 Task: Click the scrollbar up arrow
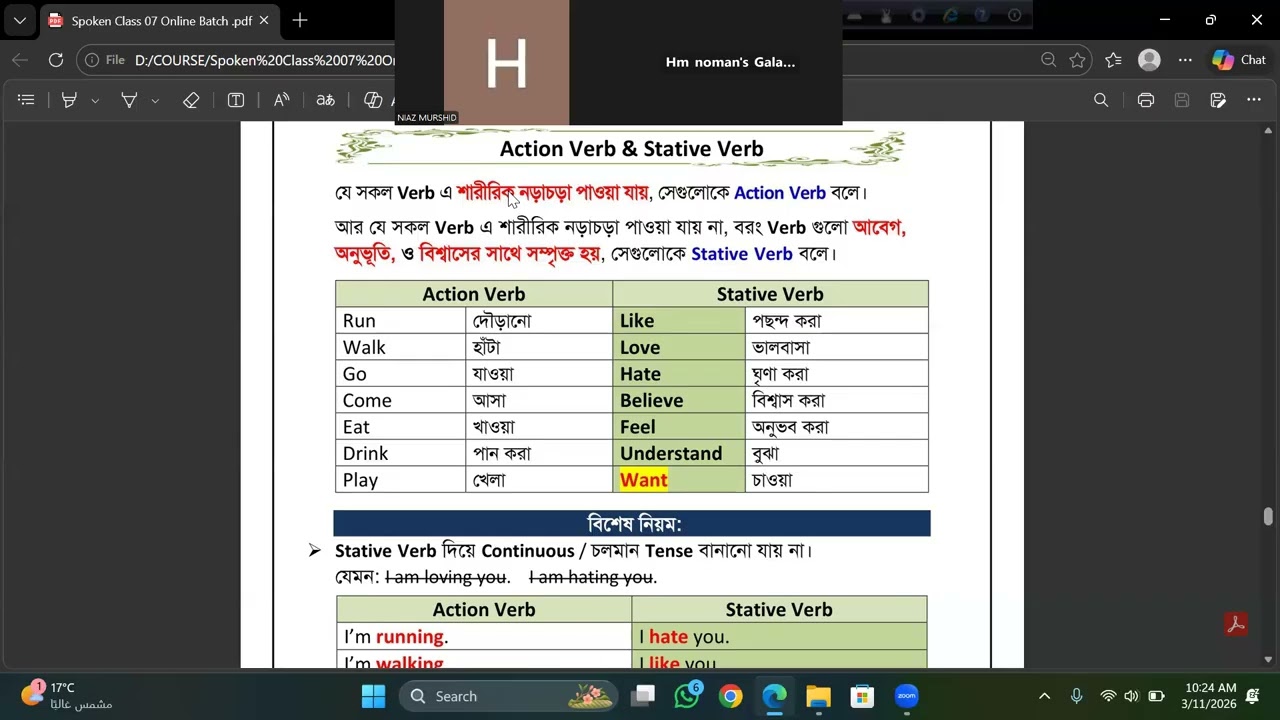1268,131
